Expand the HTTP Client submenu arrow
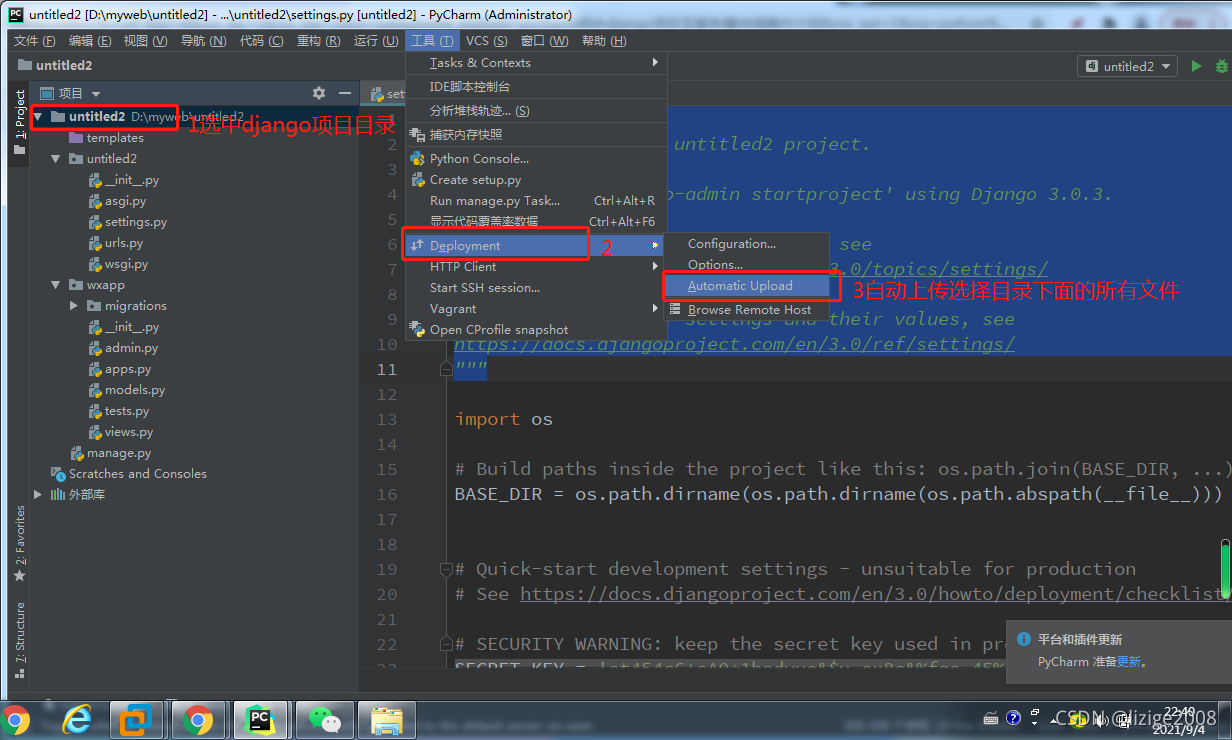This screenshot has height=740, width=1232. [655, 267]
